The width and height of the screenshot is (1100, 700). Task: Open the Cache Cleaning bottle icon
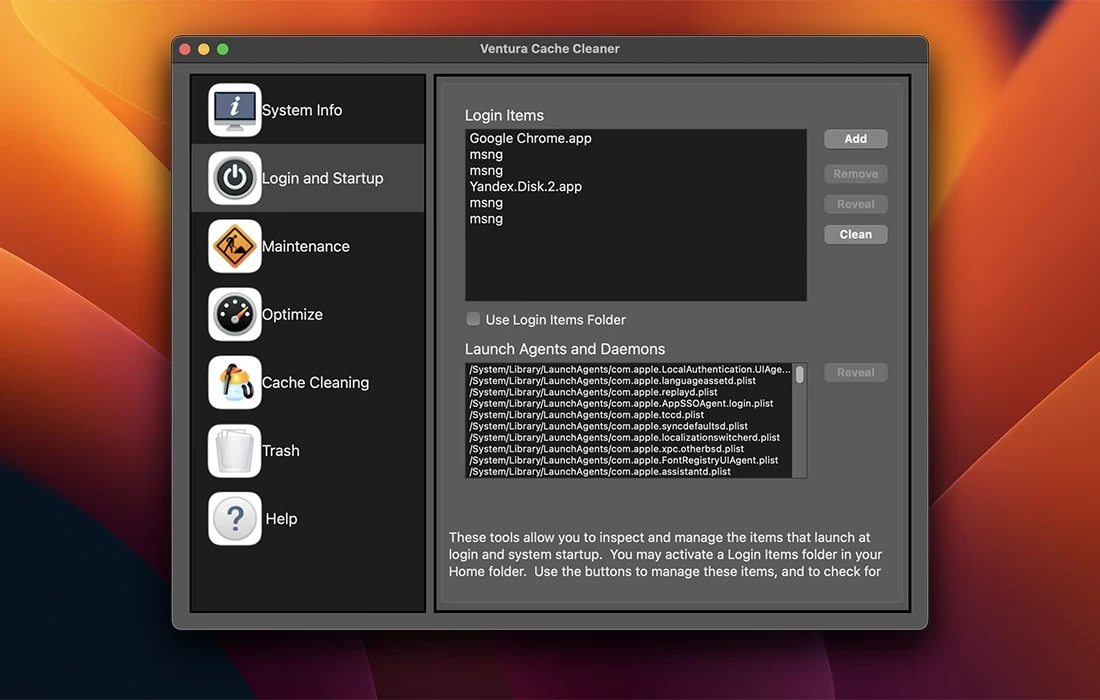(235, 382)
